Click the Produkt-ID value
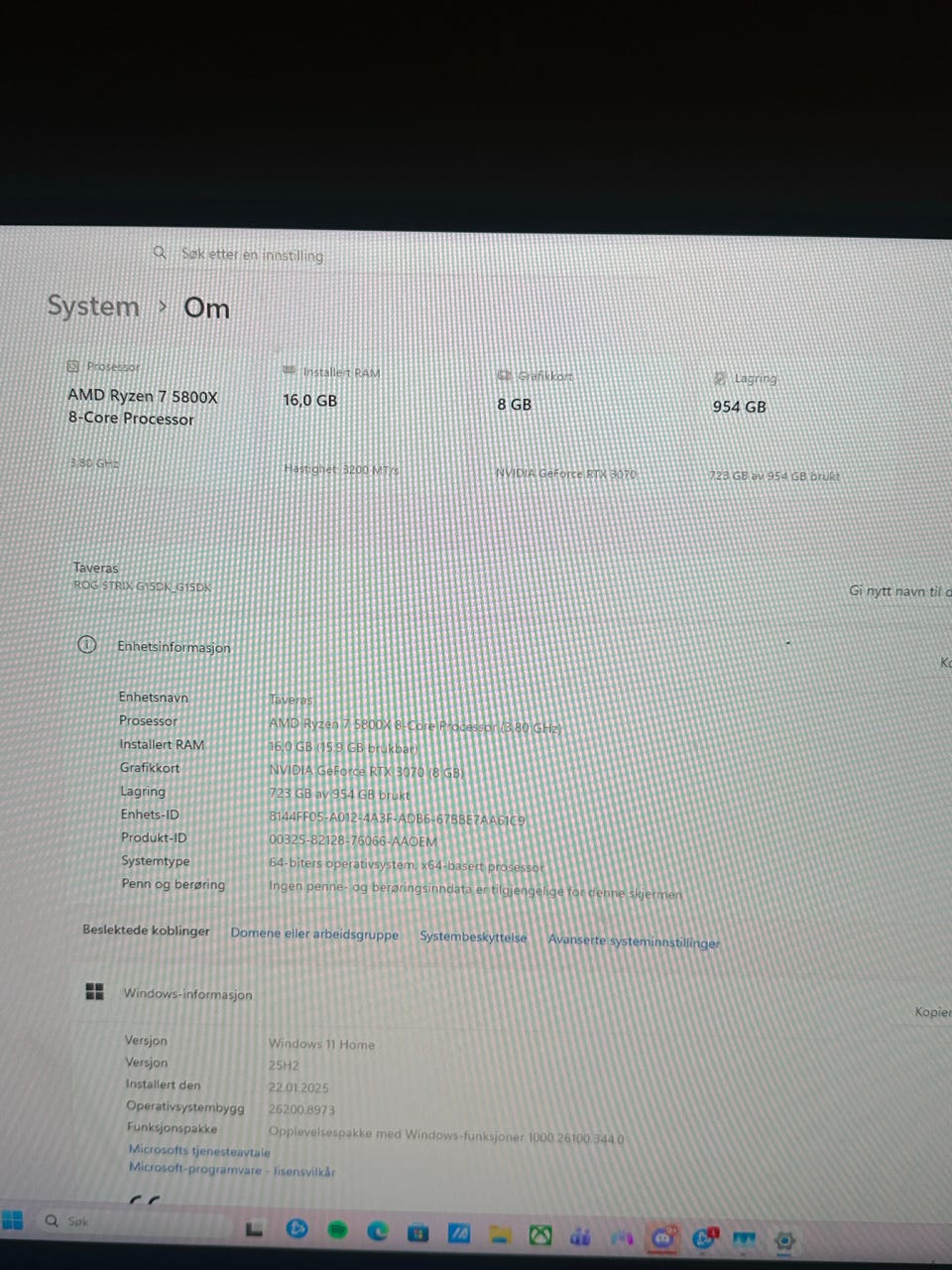 click(x=352, y=841)
